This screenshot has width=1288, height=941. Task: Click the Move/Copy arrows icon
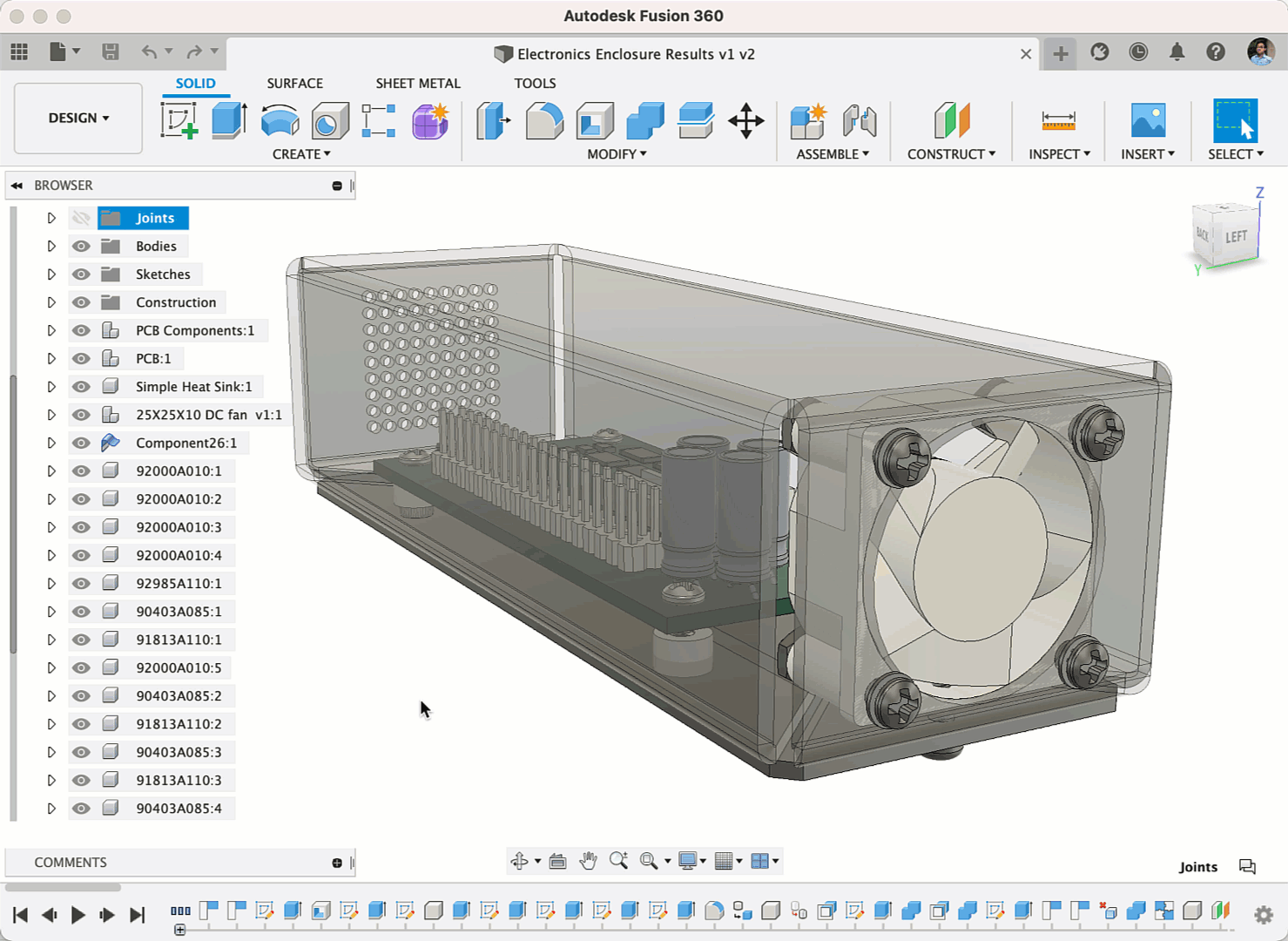coord(746,121)
